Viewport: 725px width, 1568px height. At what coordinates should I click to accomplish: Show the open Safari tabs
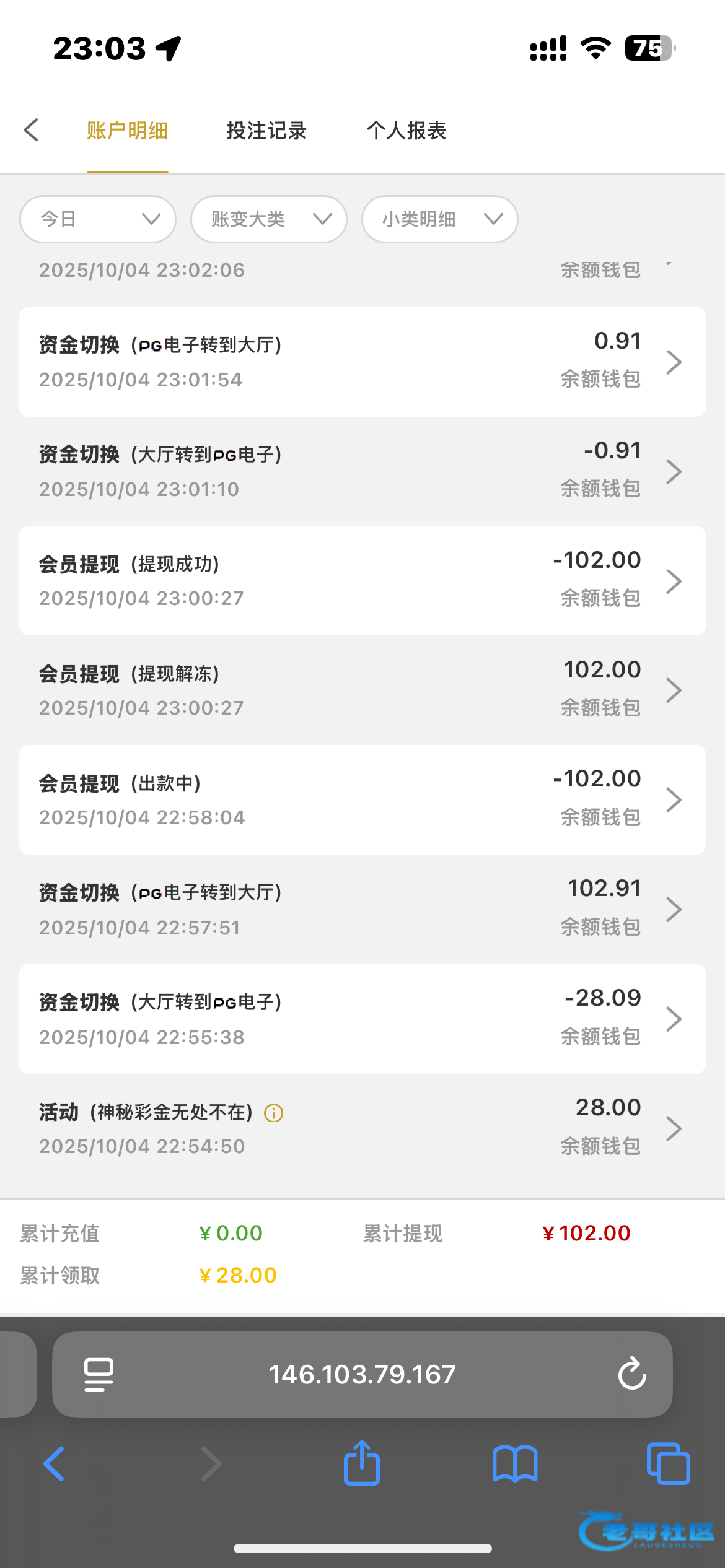(x=668, y=1463)
